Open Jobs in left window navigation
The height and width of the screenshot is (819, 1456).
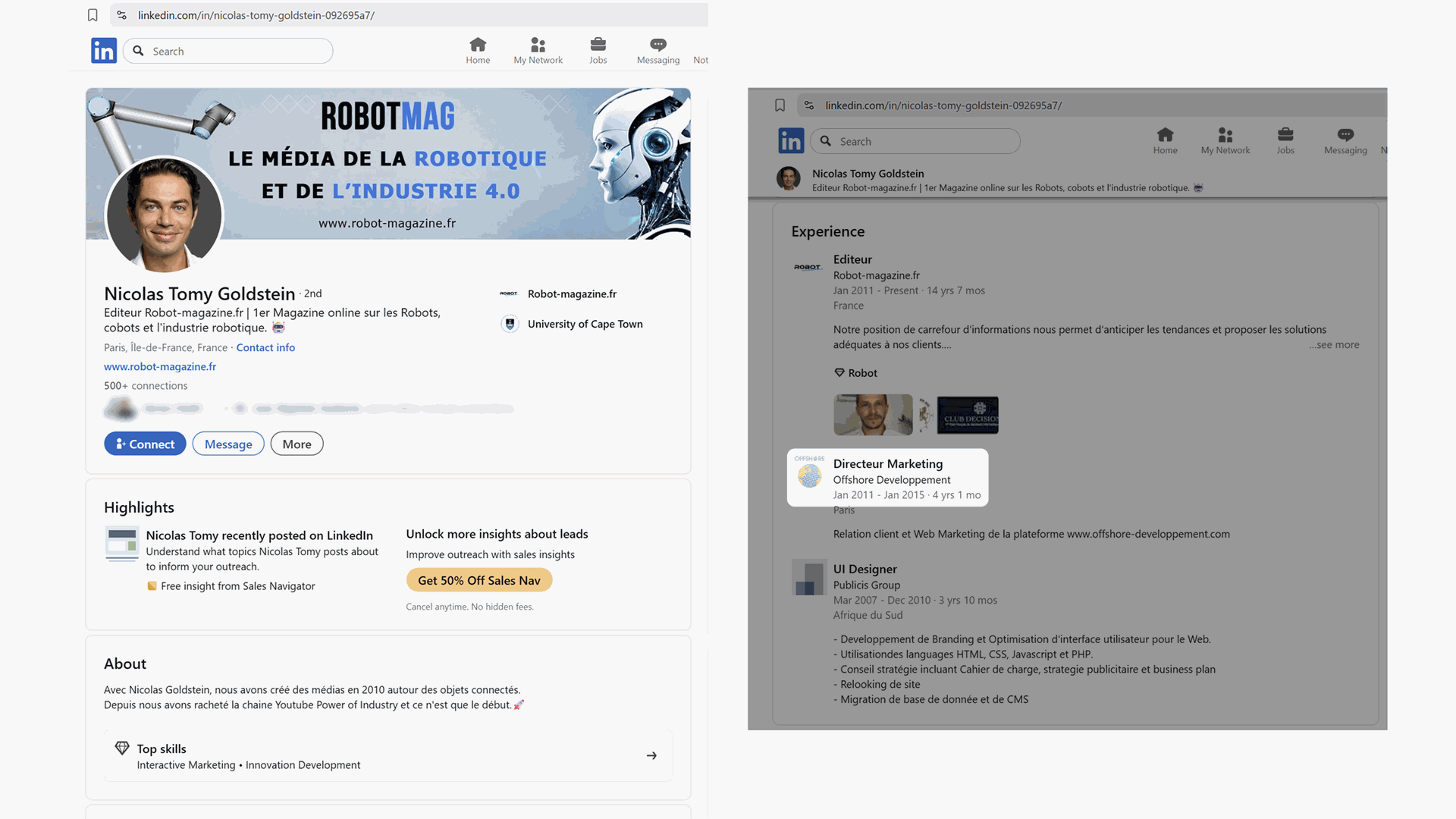click(x=598, y=51)
